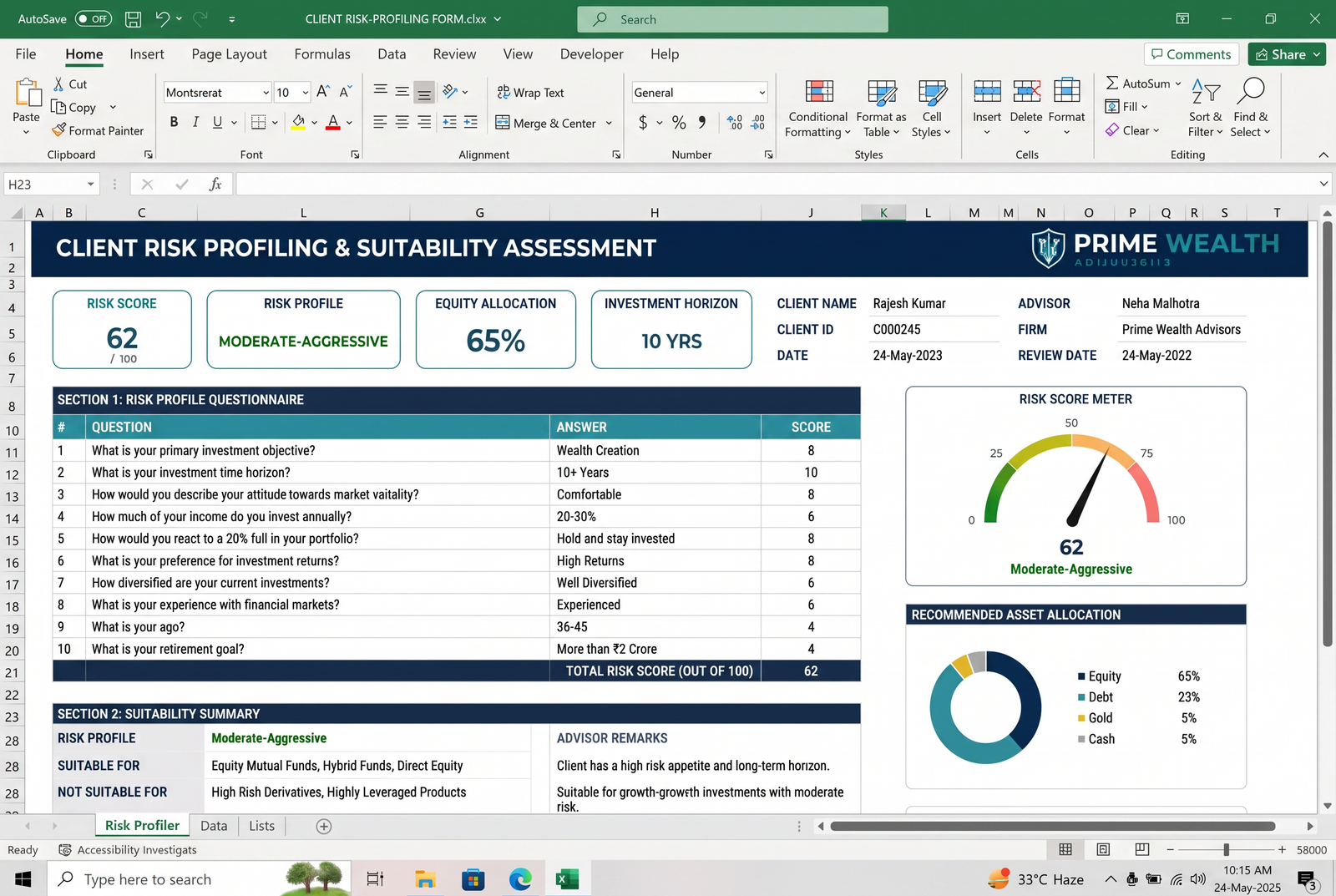Click the Paste clipboard icon
The width and height of the screenshot is (1336, 896).
click(x=27, y=92)
